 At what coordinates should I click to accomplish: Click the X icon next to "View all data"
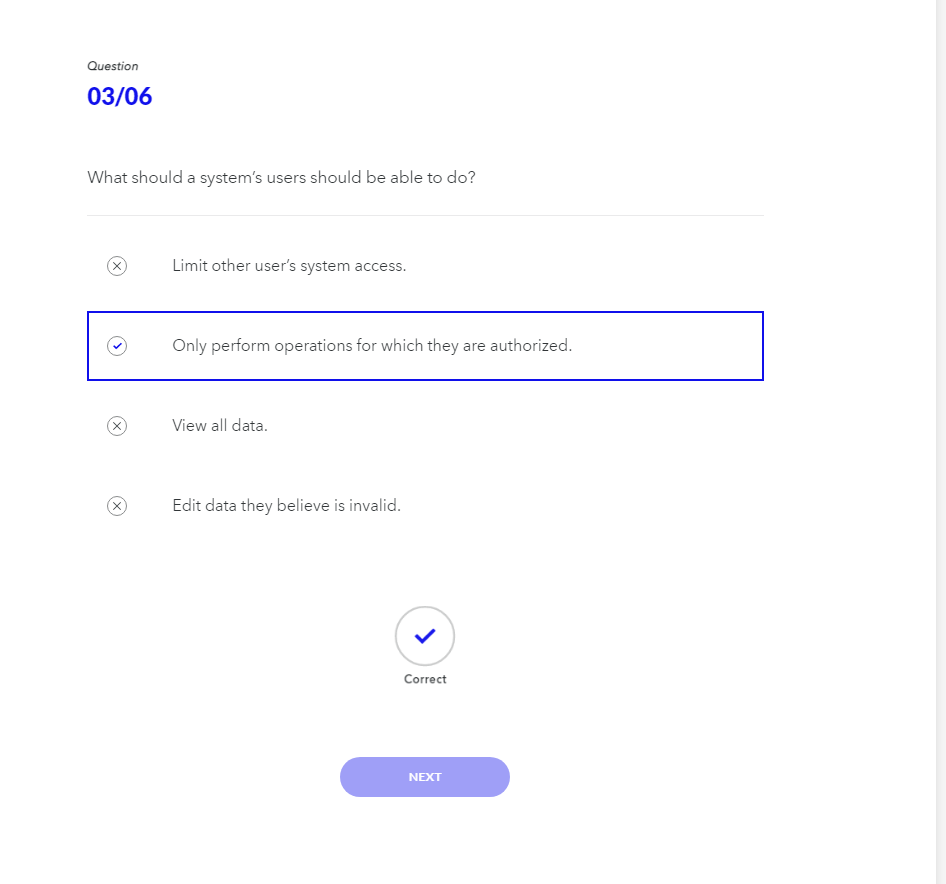(117, 426)
